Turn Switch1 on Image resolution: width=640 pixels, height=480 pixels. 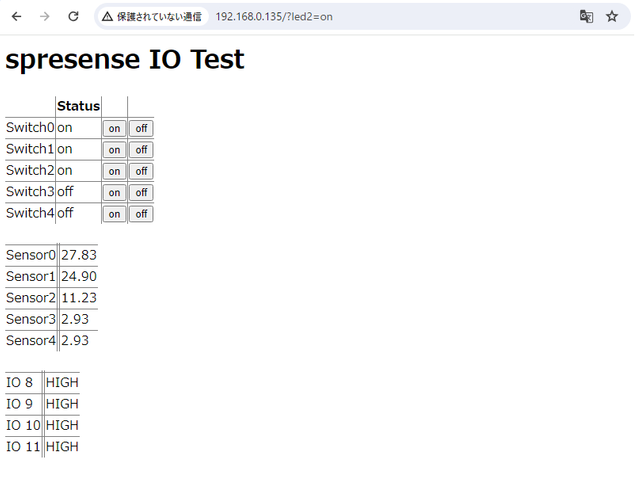pos(114,150)
